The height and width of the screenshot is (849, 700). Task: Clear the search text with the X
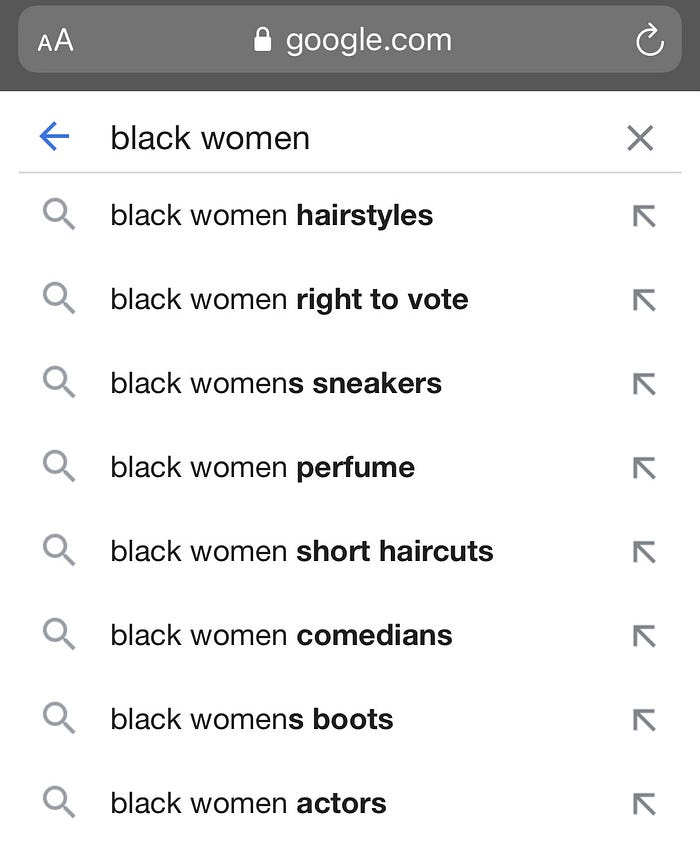640,138
